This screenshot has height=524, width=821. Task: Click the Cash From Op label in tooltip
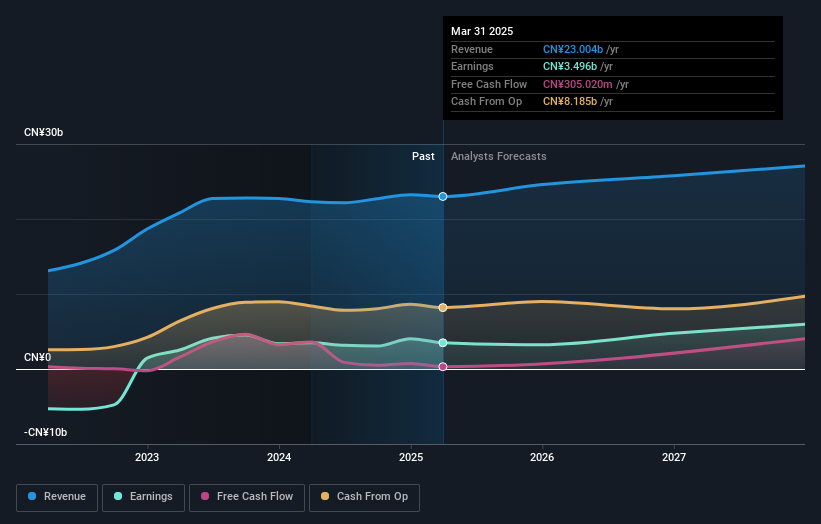pos(486,102)
